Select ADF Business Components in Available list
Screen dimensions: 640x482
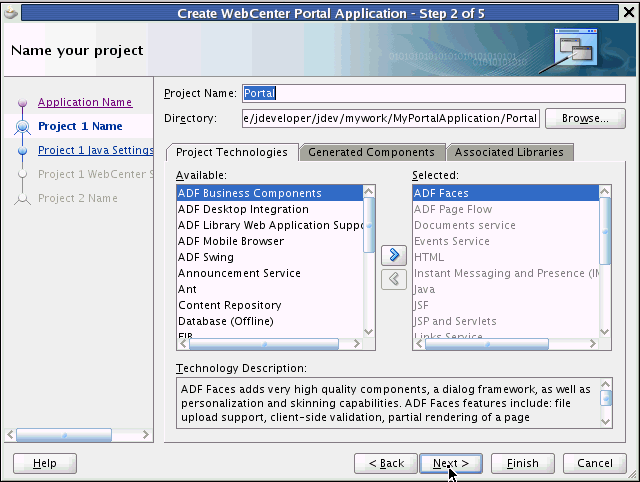[269, 193]
